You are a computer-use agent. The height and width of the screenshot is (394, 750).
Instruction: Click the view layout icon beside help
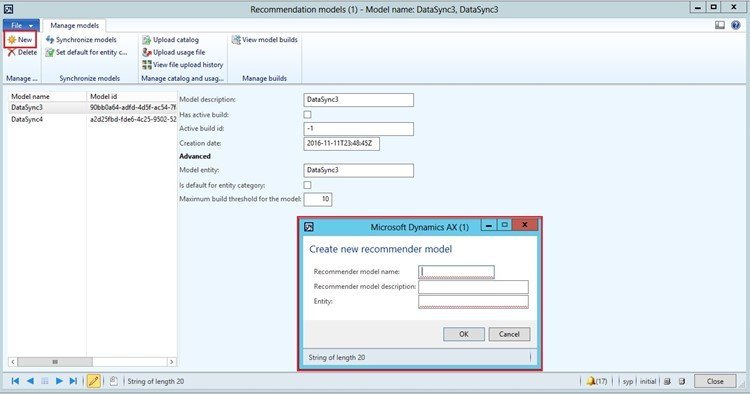pyautogui.click(x=720, y=25)
